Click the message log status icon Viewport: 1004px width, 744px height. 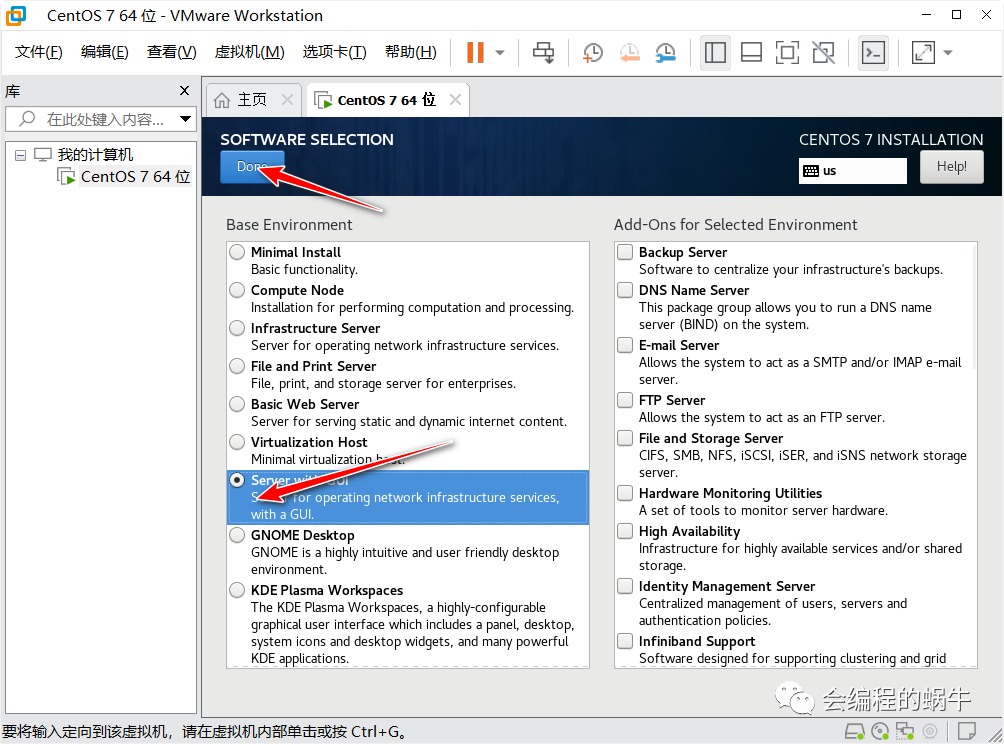pos(966,731)
